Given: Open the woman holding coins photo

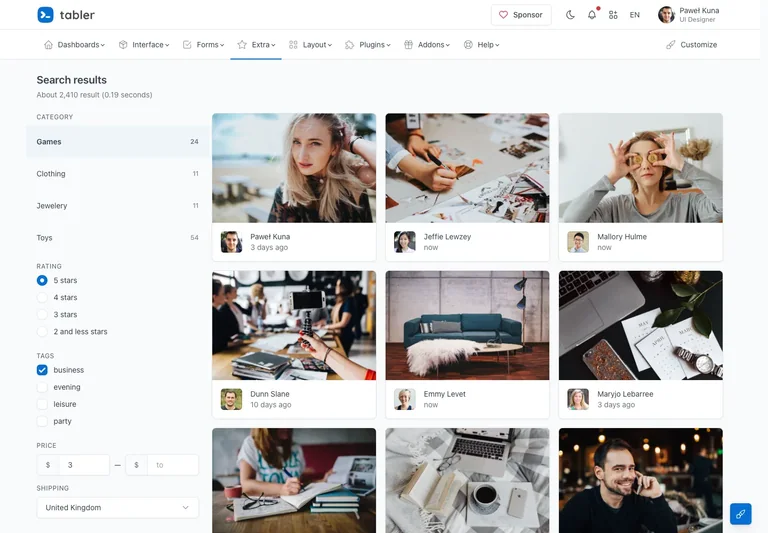Looking at the screenshot, I should [x=641, y=168].
